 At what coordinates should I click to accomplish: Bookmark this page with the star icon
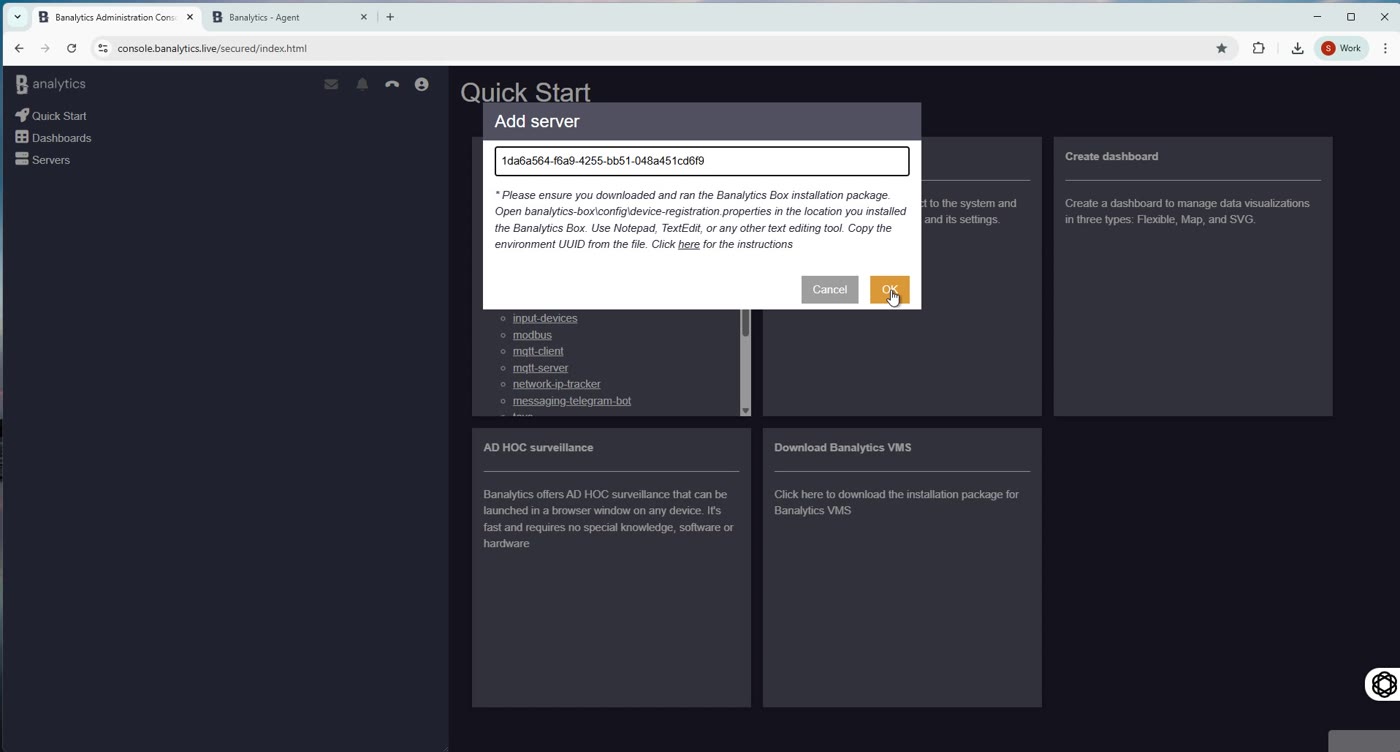tap(1221, 48)
